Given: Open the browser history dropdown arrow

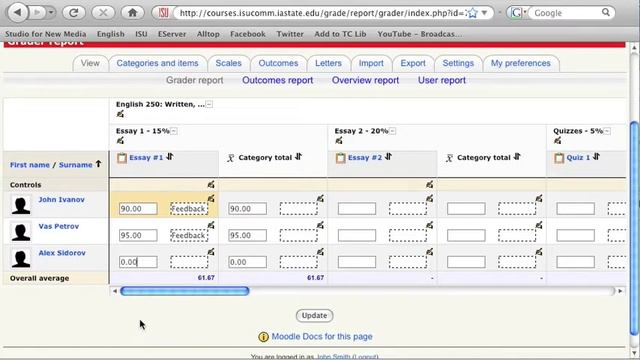Looking at the screenshot, I should tap(51, 13).
